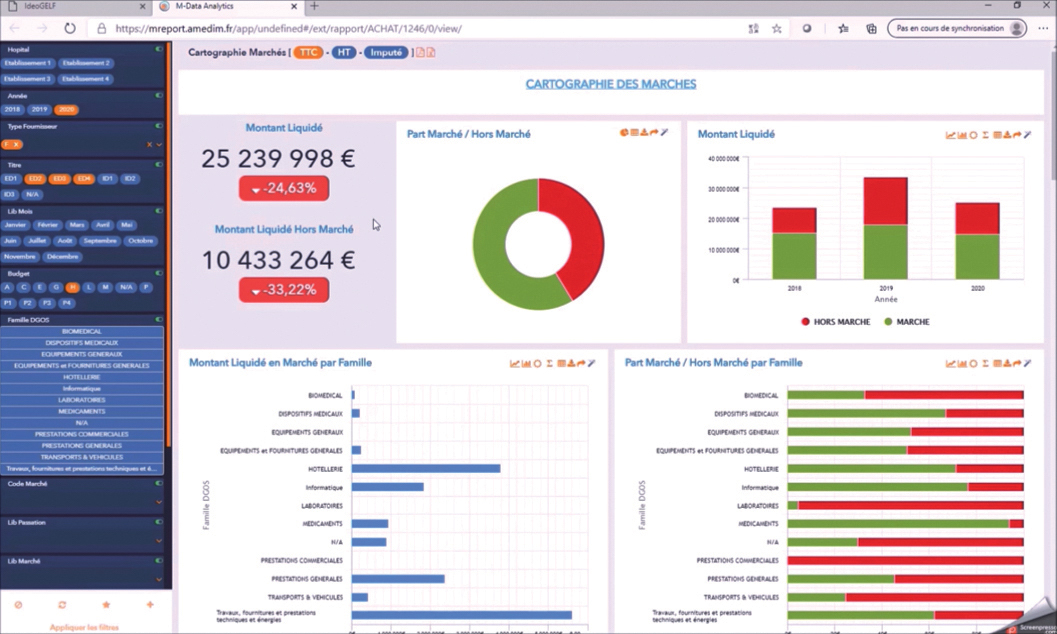Show data table for Montant Liquidé yearly chart
Image resolution: width=1057 pixels, height=634 pixels.
(997, 135)
